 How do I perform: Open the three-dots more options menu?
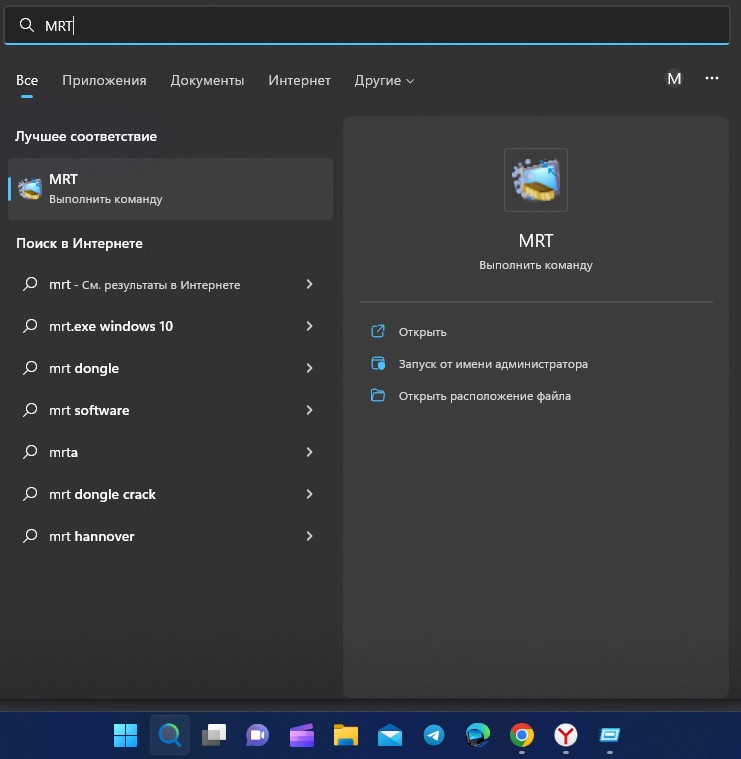pos(712,79)
